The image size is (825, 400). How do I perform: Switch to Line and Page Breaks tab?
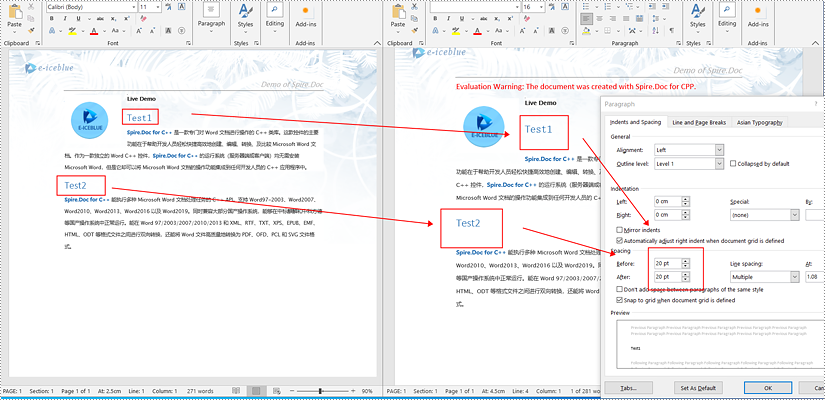pos(699,123)
